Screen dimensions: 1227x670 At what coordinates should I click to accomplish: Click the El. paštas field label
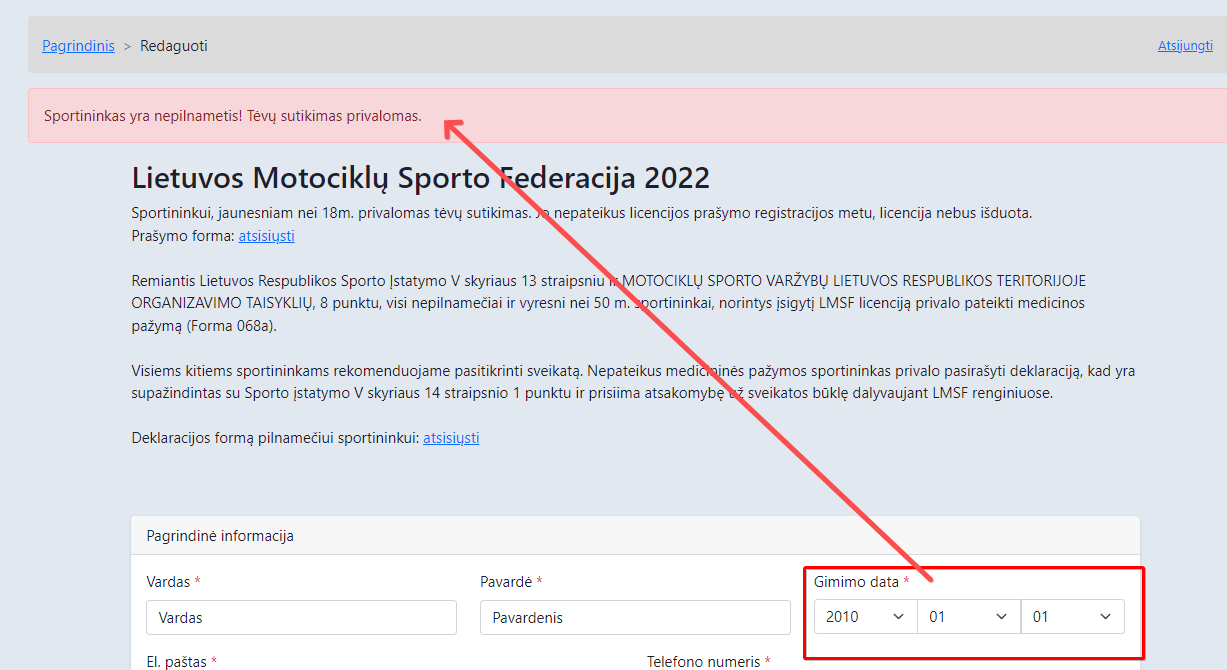pyautogui.click(x=182, y=661)
